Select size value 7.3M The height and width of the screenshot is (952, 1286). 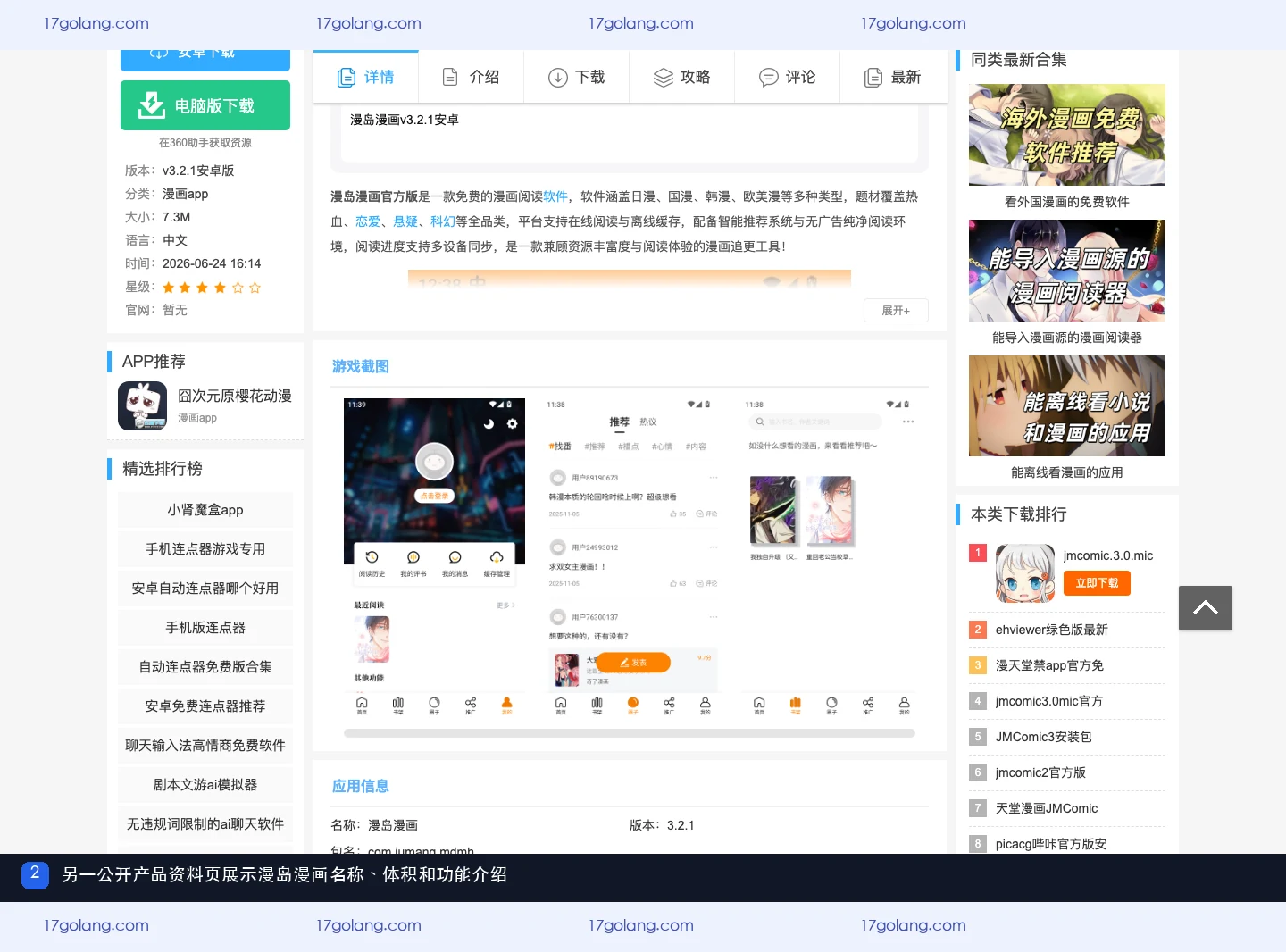[176, 217]
